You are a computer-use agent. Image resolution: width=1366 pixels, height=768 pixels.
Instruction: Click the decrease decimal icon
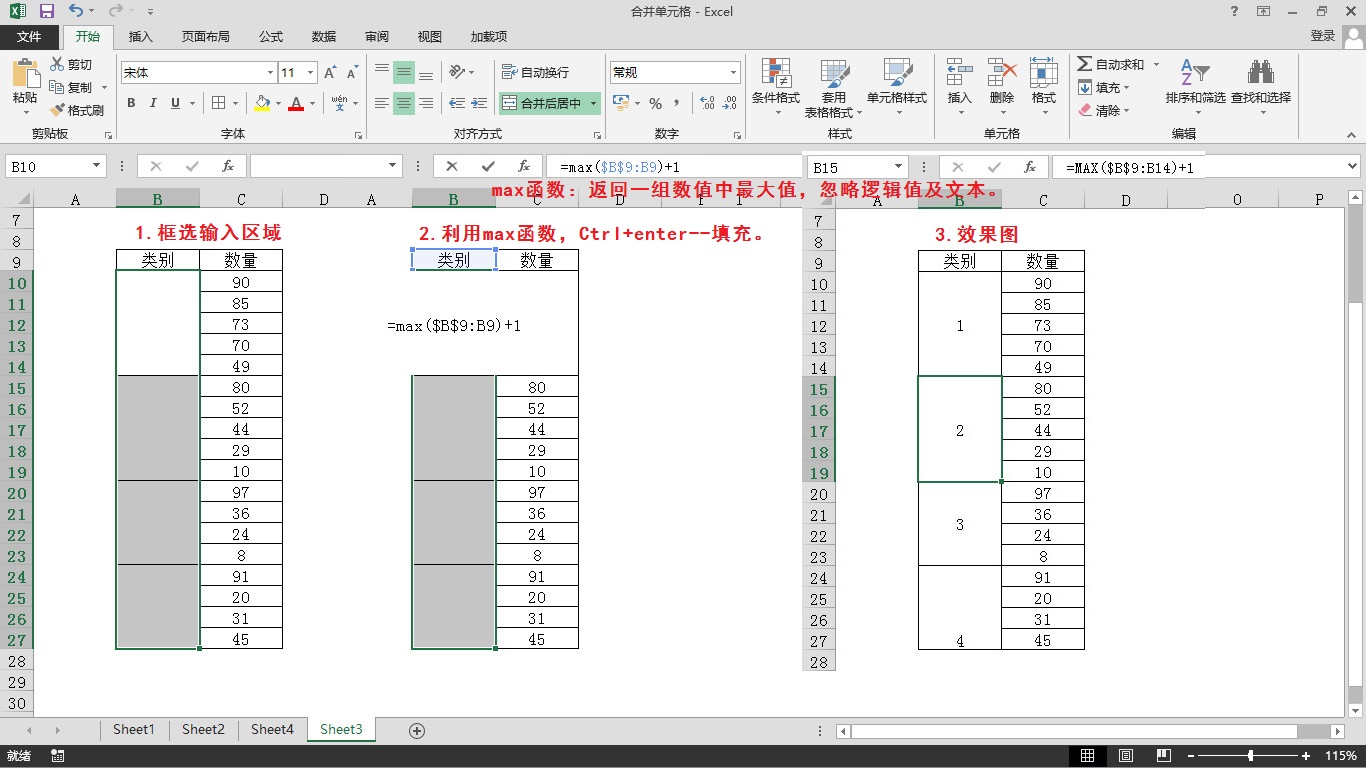[x=730, y=103]
